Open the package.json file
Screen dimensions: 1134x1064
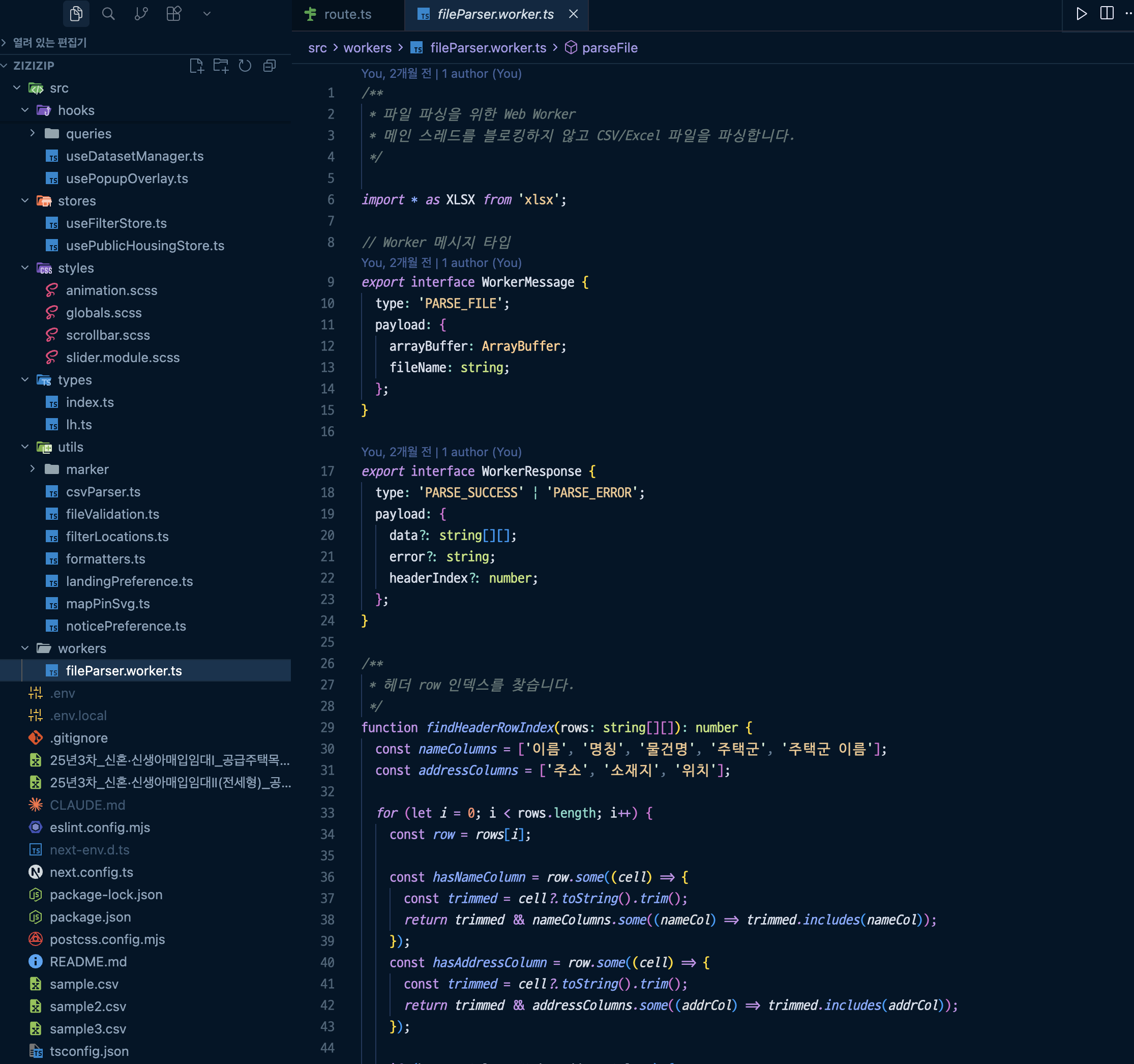(x=90, y=917)
